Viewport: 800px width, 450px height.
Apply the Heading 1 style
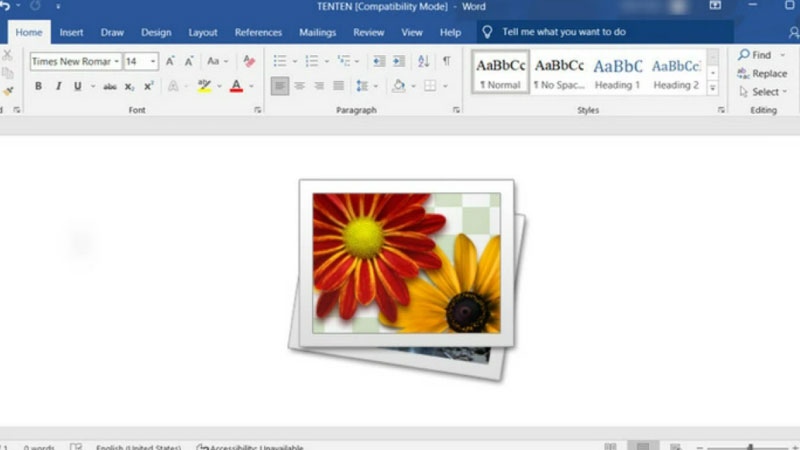618,72
